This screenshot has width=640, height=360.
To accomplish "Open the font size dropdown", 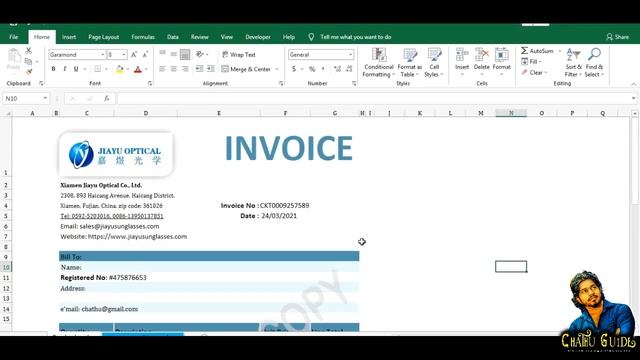I will point(124,54).
